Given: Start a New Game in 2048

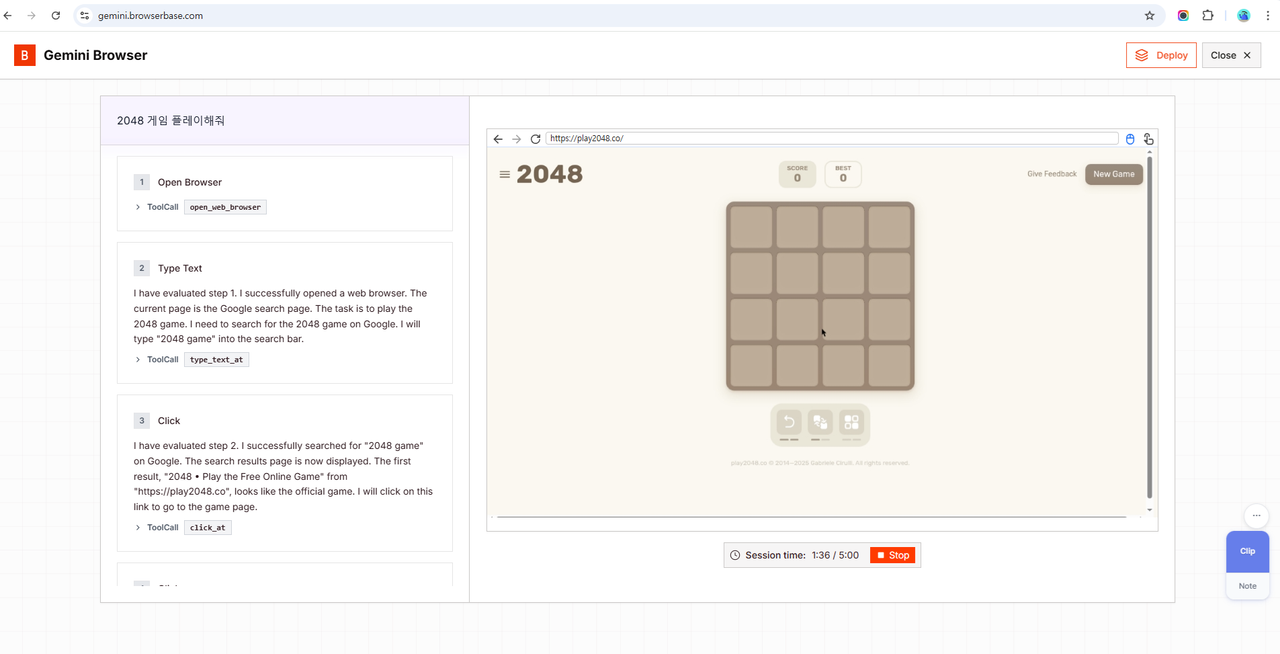Looking at the screenshot, I should click(1113, 174).
